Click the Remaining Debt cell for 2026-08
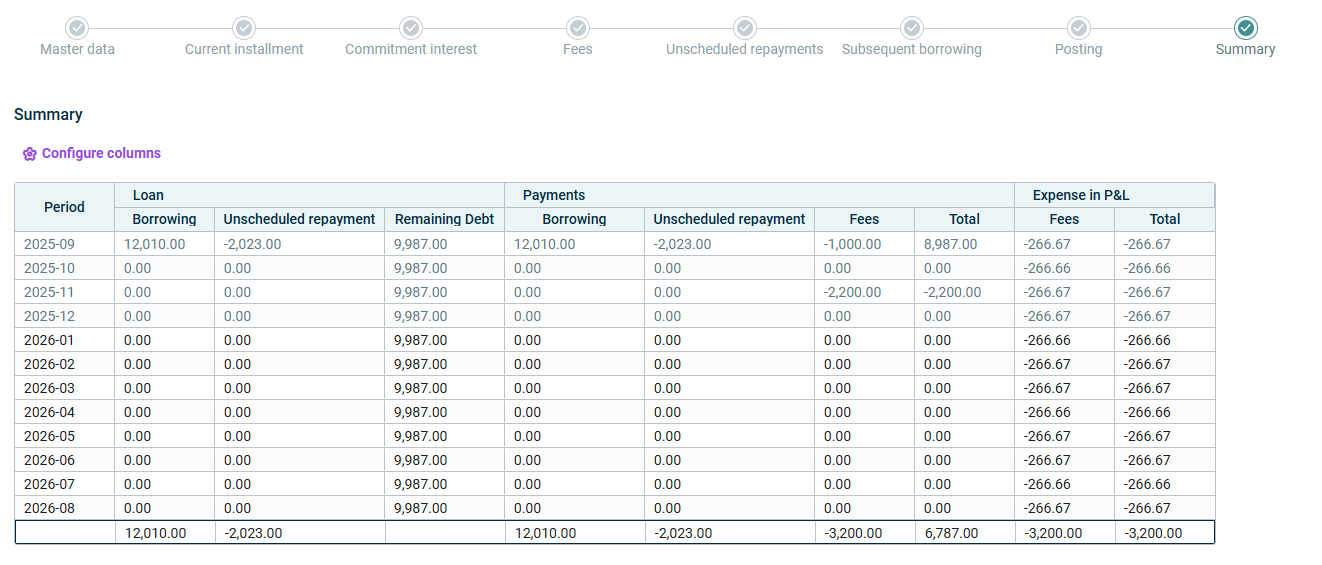The image size is (1322, 565). tap(445, 508)
